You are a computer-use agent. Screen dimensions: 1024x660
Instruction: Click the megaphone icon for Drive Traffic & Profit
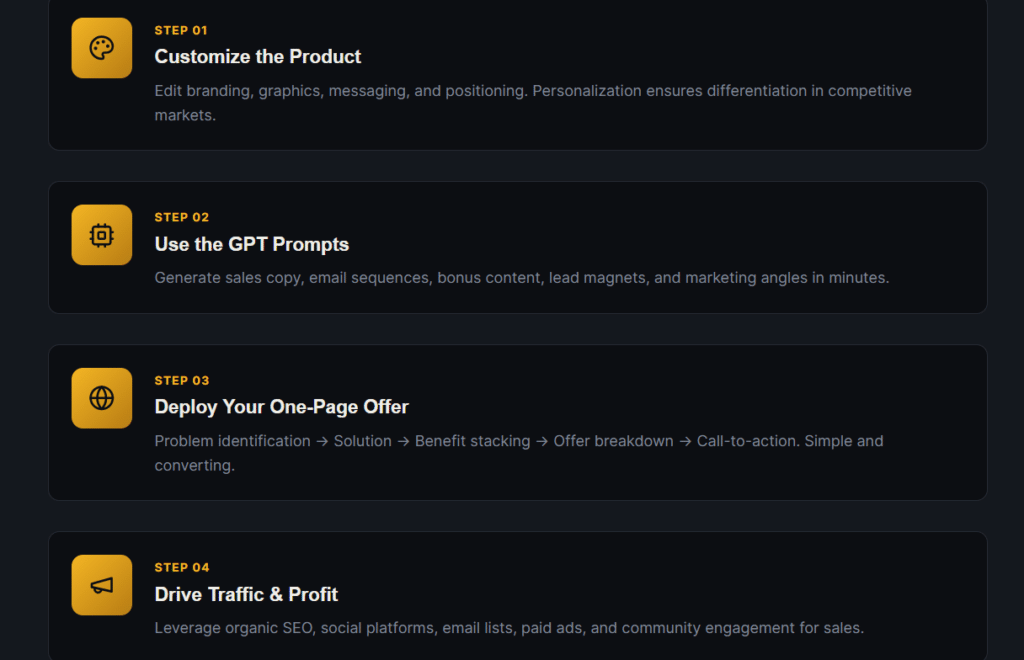(x=102, y=585)
